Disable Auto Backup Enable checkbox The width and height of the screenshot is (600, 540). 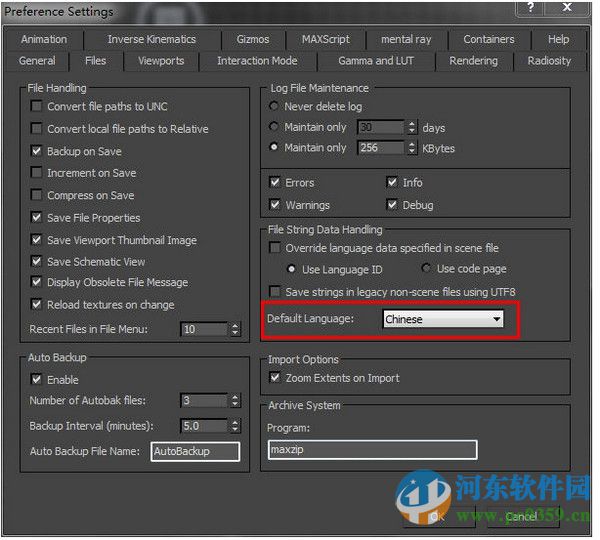coord(36,379)
